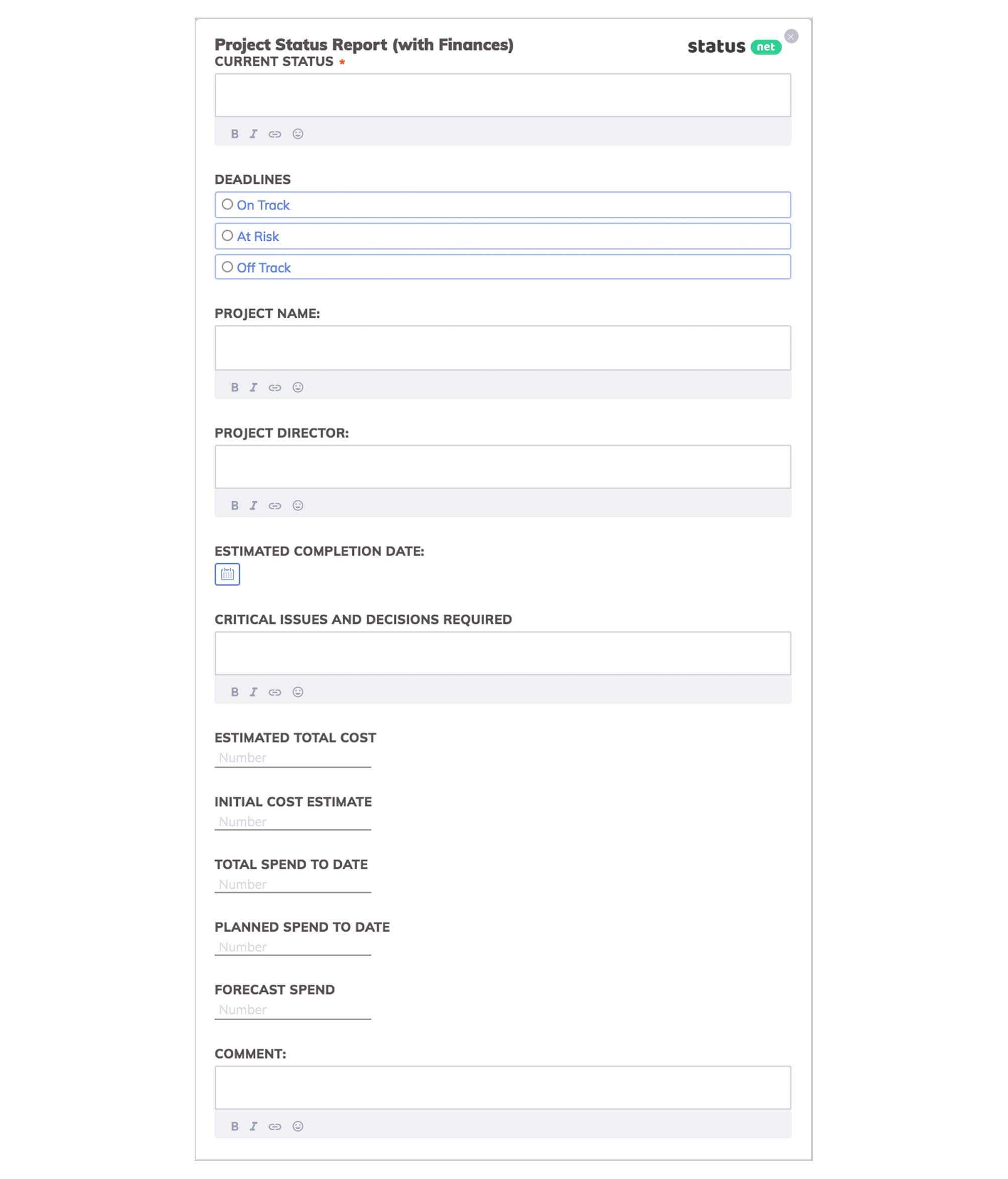Click the Emoji icon in Critical Issues field
This screenshot has height=1179, width=1008.
click(298, 691)
